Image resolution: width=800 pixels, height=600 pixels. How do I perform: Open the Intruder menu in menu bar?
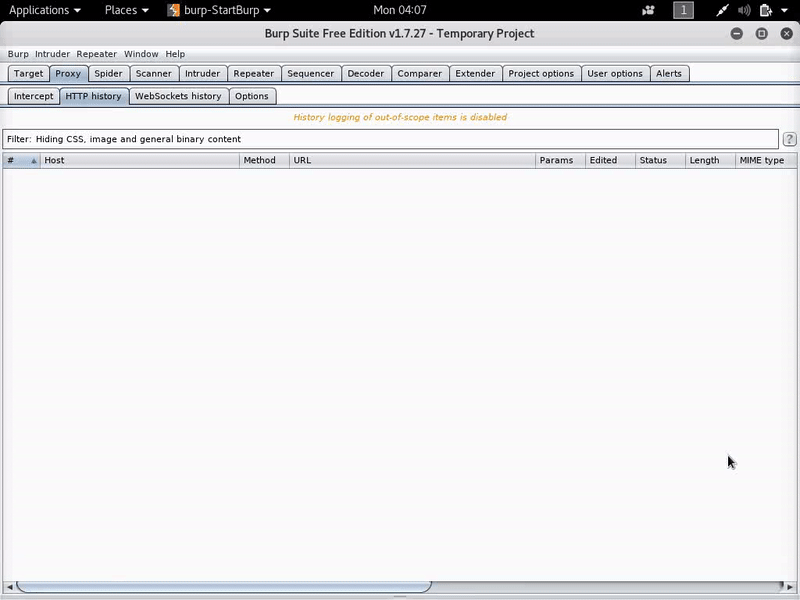click(52, 54)
